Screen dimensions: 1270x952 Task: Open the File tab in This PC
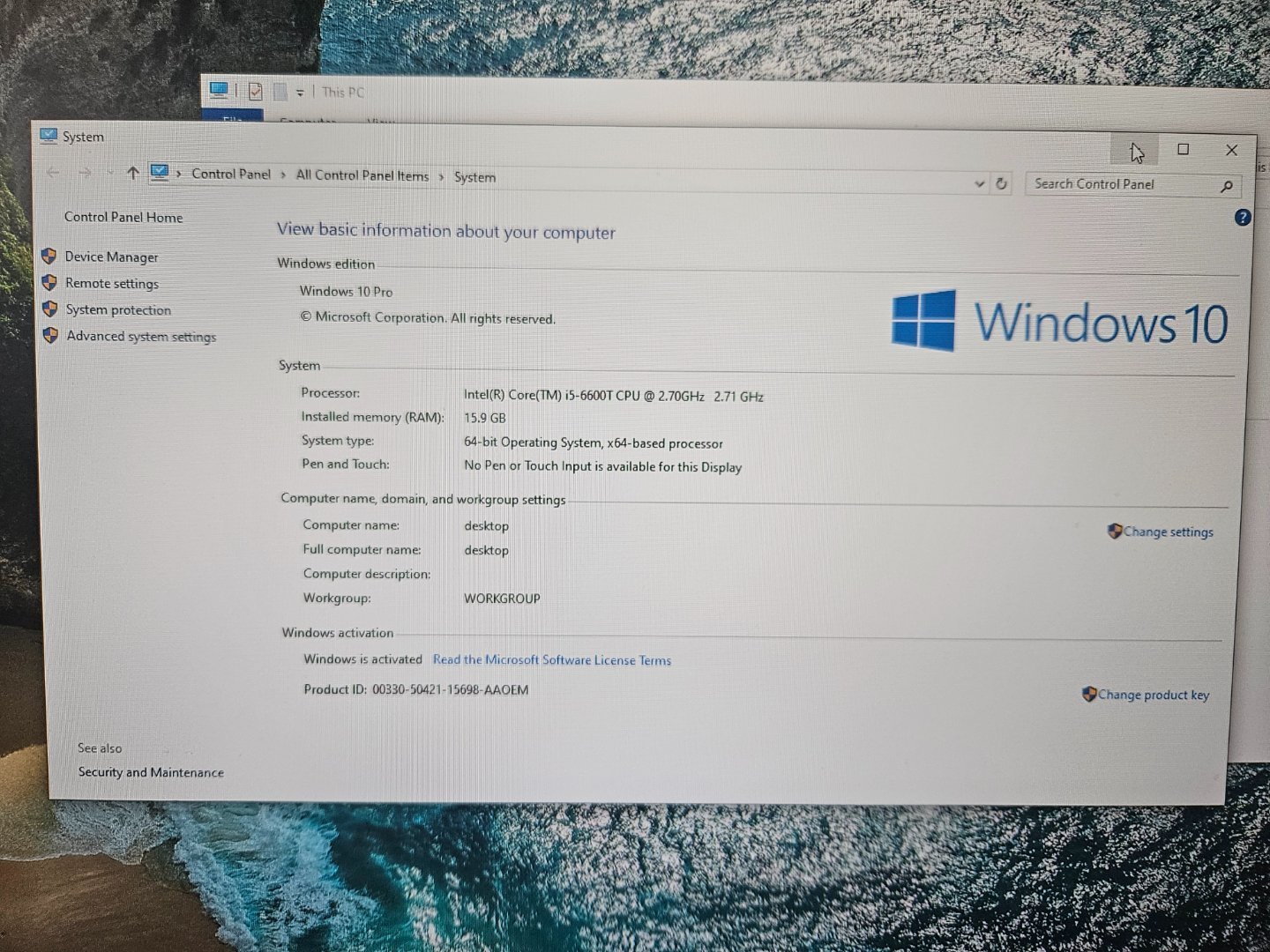click(232, 116)
